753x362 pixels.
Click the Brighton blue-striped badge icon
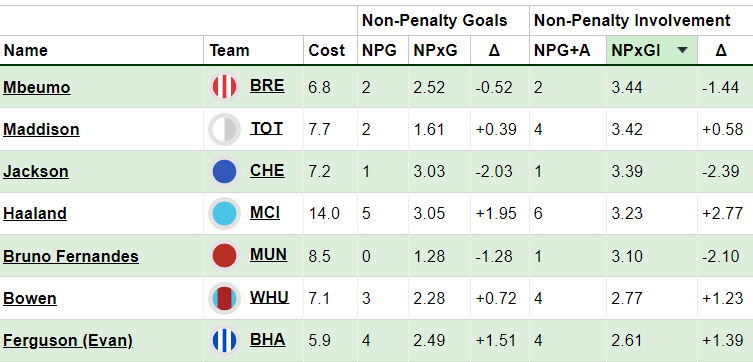pos(224,340)
